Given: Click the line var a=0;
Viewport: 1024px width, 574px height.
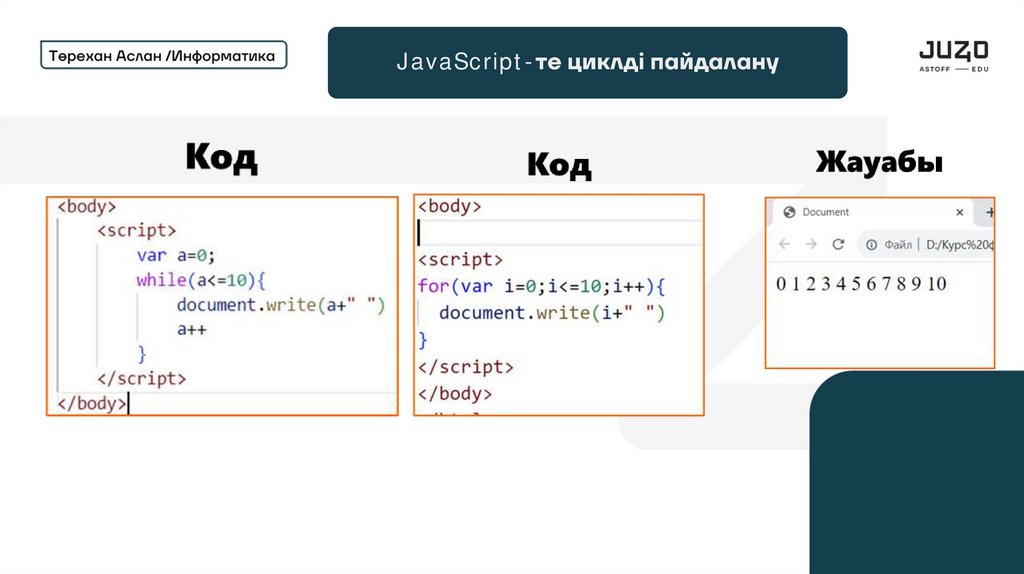Looking at the screenshot, I should pos(176,255).
